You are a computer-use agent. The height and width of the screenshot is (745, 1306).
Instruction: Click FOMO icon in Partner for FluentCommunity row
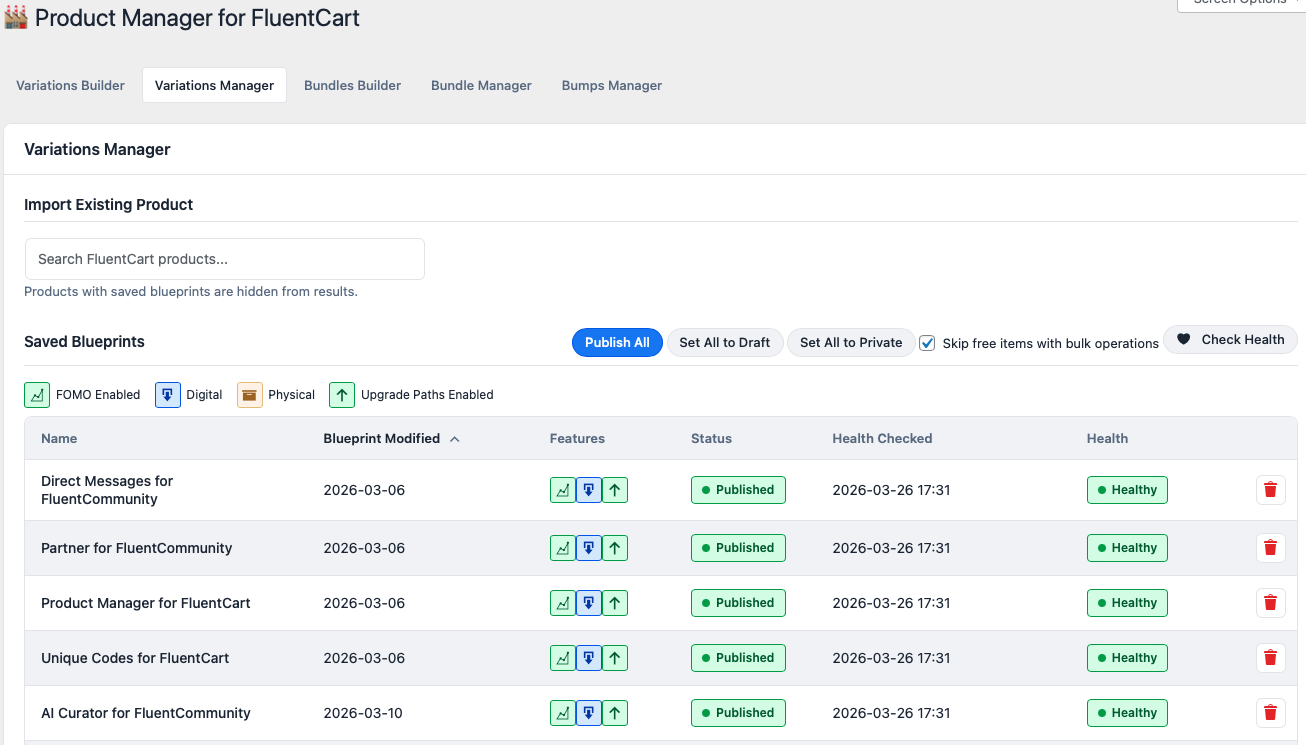pyautogui.click(x=563, y=548)
